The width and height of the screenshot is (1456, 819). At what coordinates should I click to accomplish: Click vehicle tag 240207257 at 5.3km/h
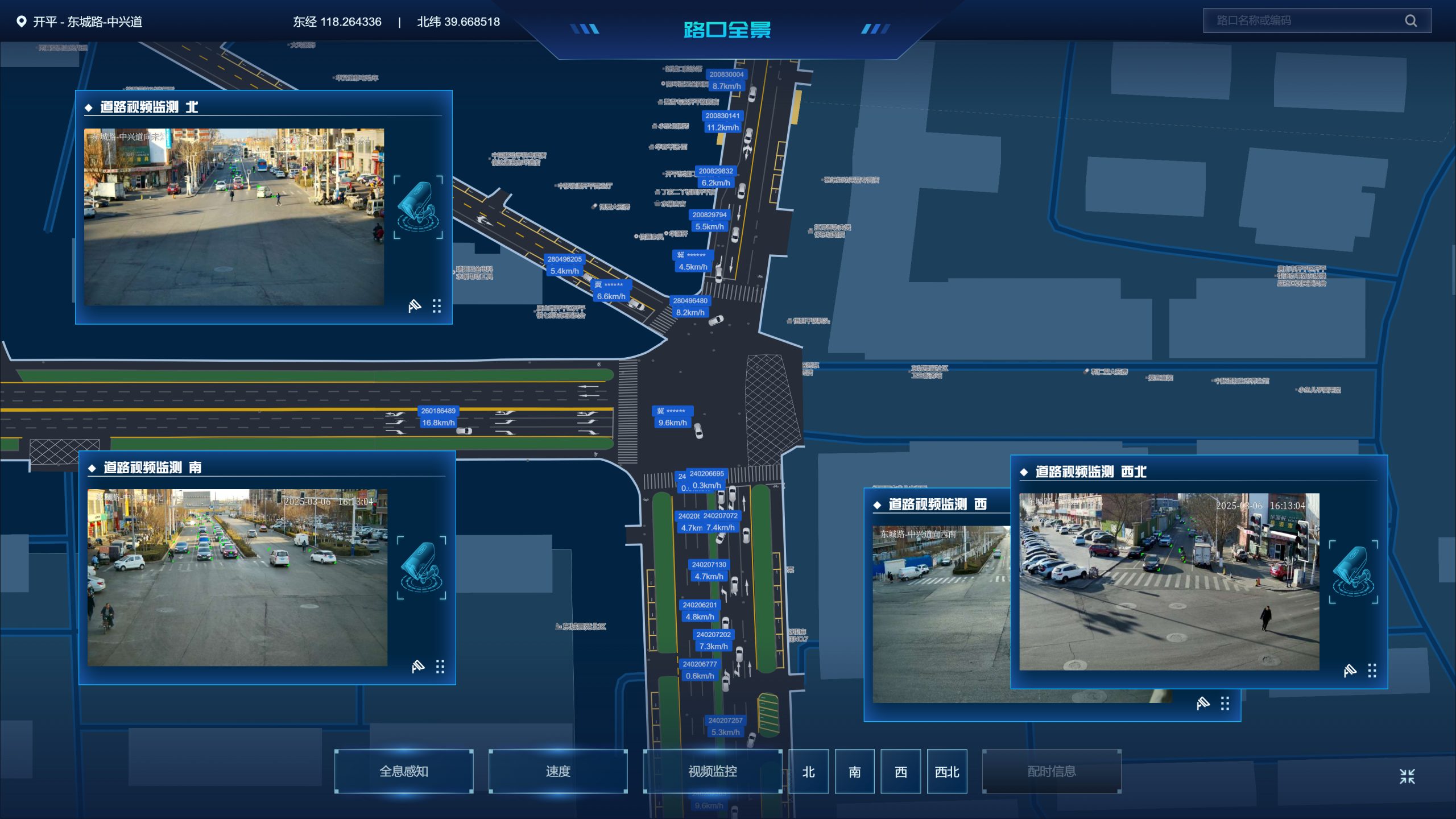(x=725, y=726)
